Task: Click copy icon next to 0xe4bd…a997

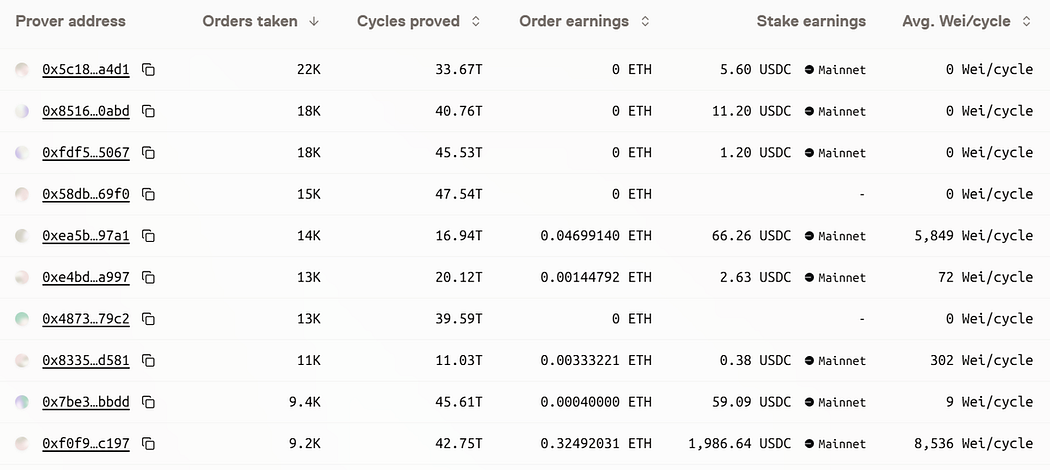Action: tap(149, 277)
